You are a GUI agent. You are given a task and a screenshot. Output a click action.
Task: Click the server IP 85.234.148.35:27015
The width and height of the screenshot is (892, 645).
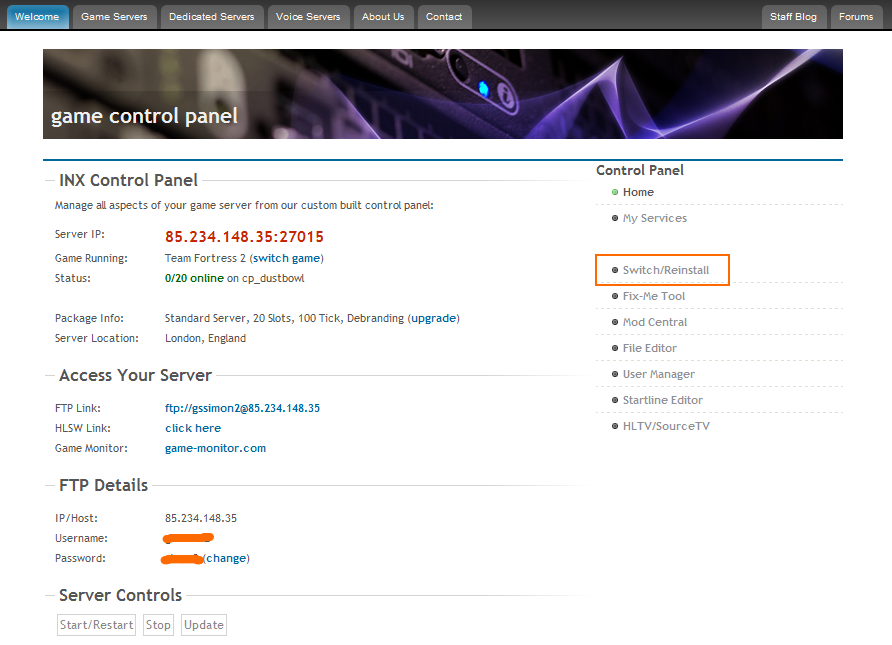(x=244, y=237)
